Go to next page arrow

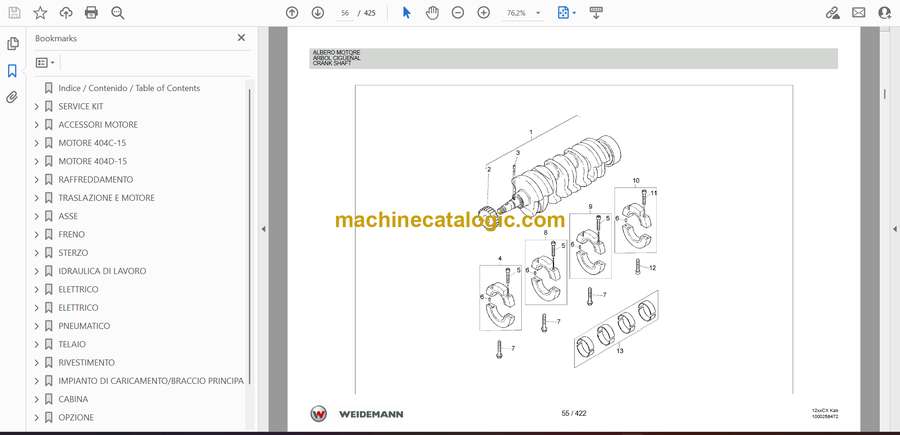tap(317, 13)
